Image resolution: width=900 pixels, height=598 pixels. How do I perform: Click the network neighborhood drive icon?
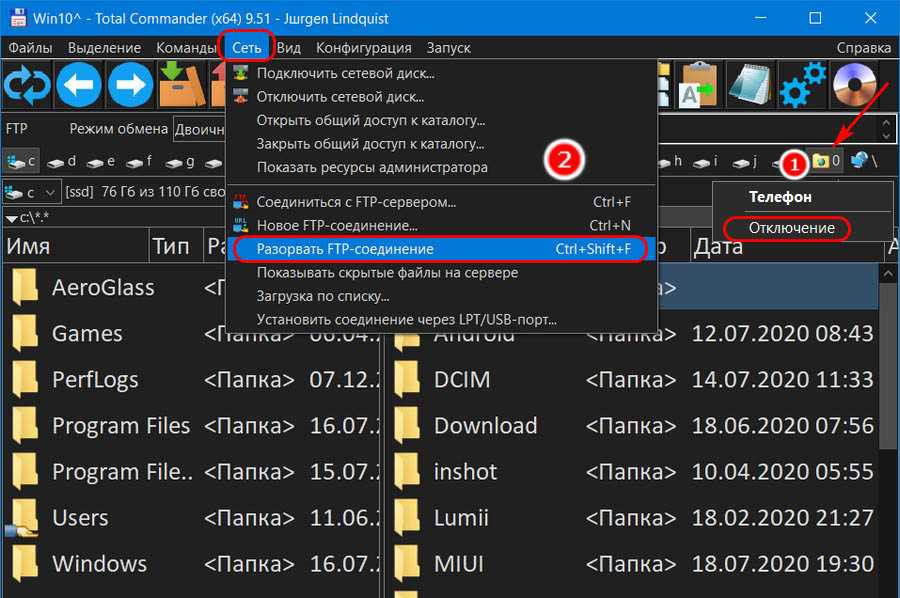click(x=862, y=161)
